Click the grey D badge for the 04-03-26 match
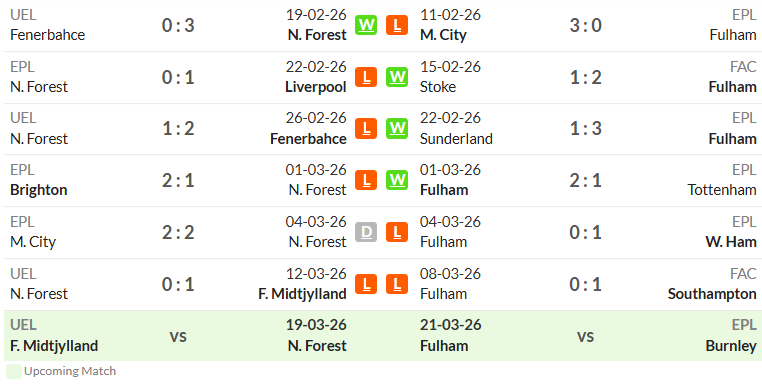 [366, 232]
